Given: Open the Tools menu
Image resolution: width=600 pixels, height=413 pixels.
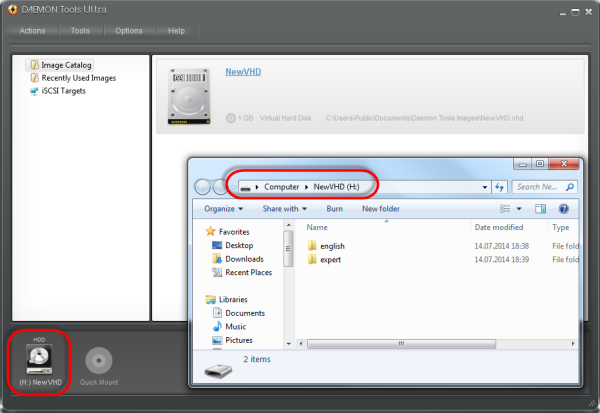Looking at the screenshot, I should pos(80,31).
